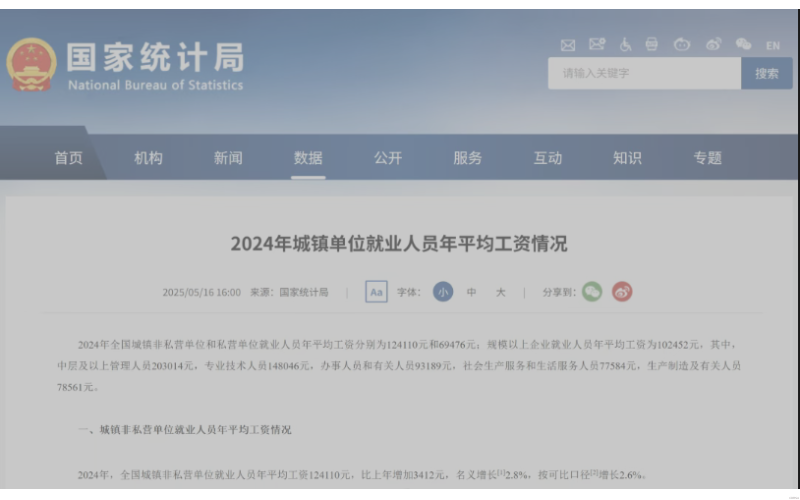Open the 互动 navigation menu
Screen dimensions: 800x500
point(548,158)
